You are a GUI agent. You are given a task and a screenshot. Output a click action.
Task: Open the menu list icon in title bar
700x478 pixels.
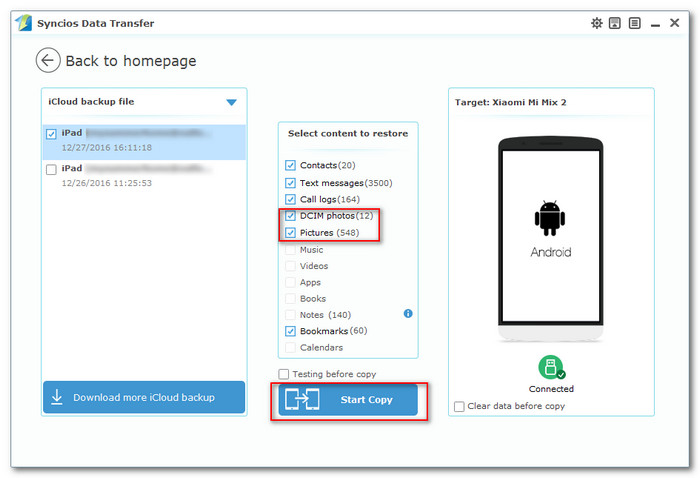point(634,23)
